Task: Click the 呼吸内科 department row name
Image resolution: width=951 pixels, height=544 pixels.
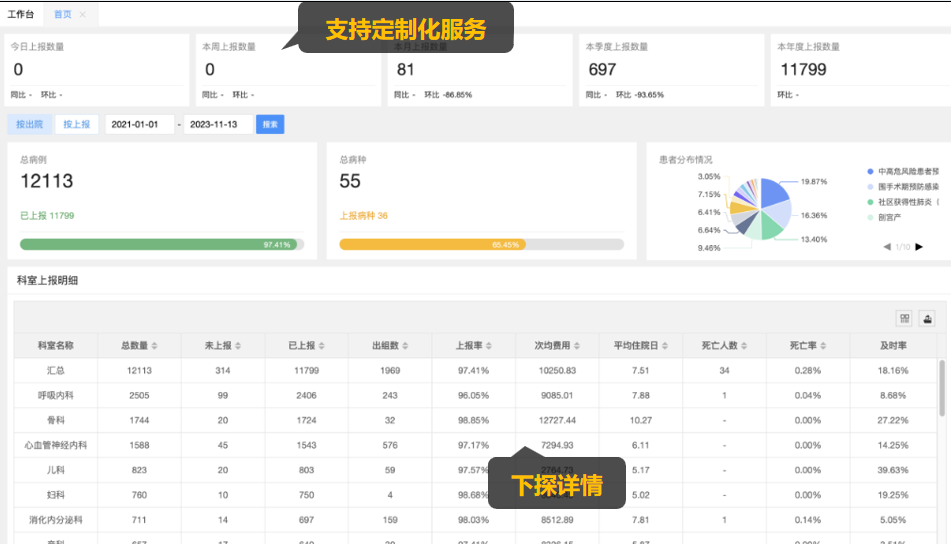Action: coord(55,395)
